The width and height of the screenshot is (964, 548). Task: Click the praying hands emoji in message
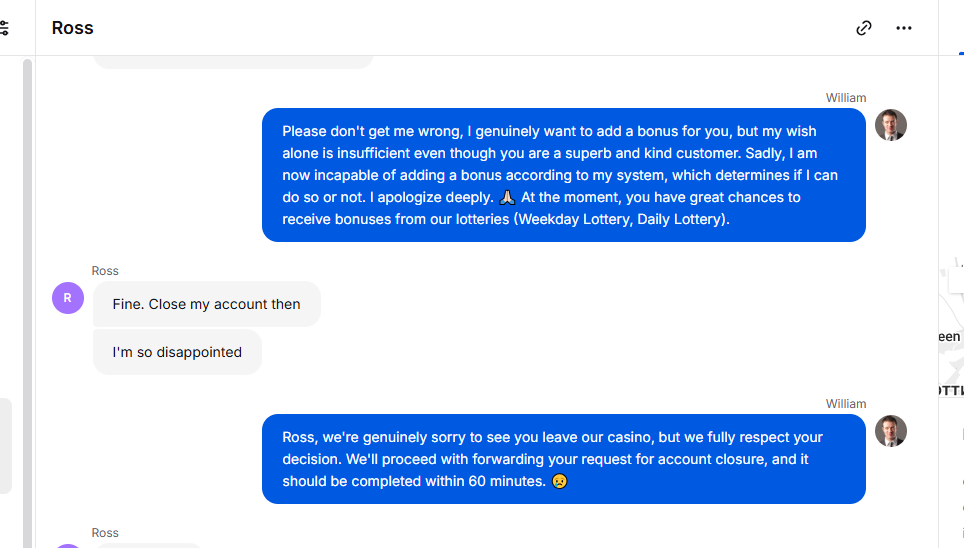[x=507, y=197]
